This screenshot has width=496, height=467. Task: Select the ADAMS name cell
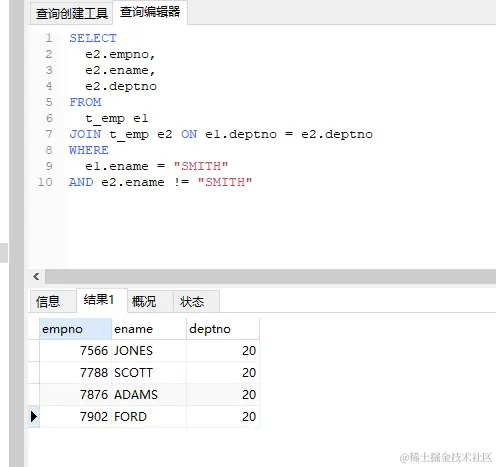tap(149, 395)
